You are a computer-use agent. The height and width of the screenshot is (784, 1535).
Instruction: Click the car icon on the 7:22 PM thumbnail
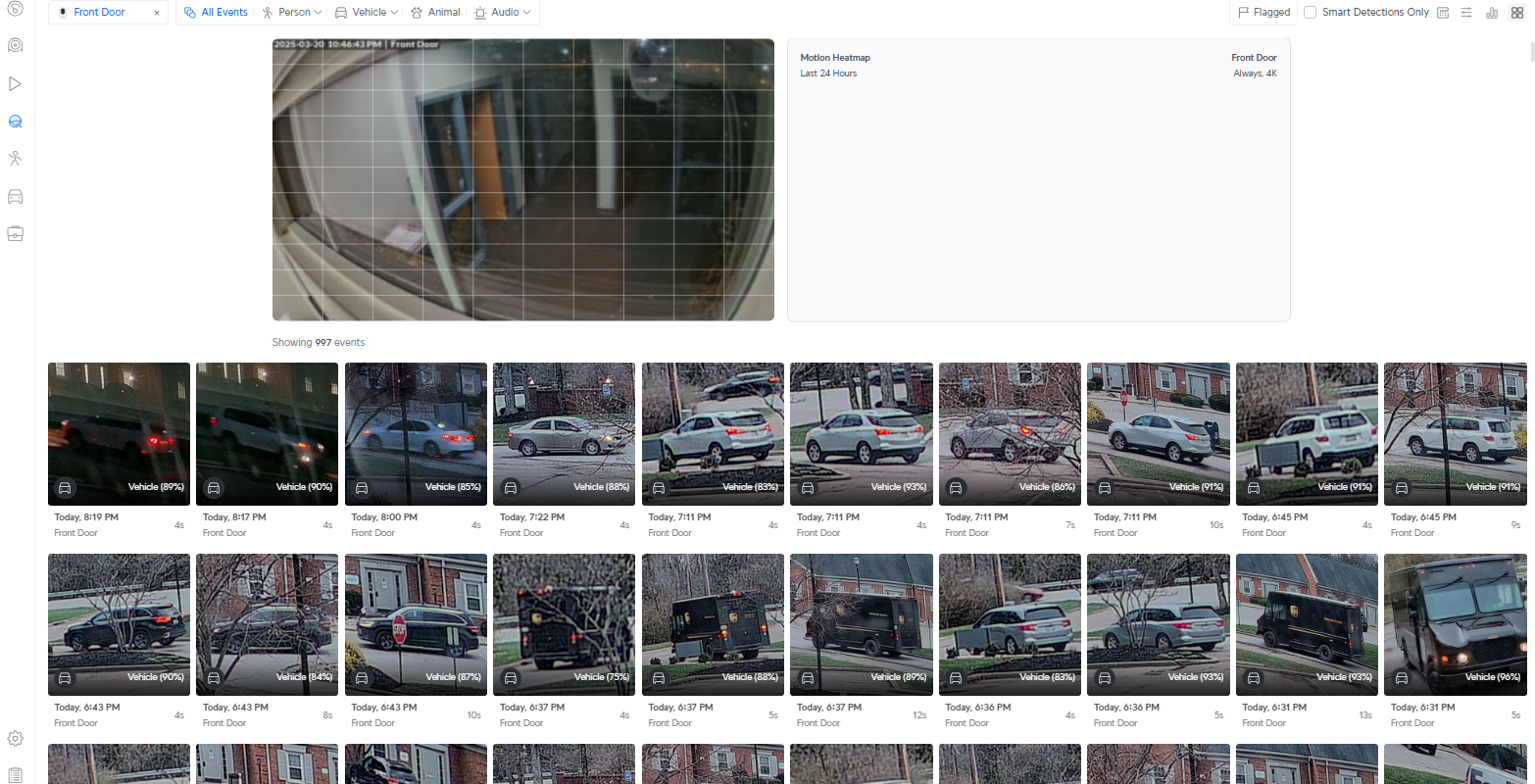point(510,487)
